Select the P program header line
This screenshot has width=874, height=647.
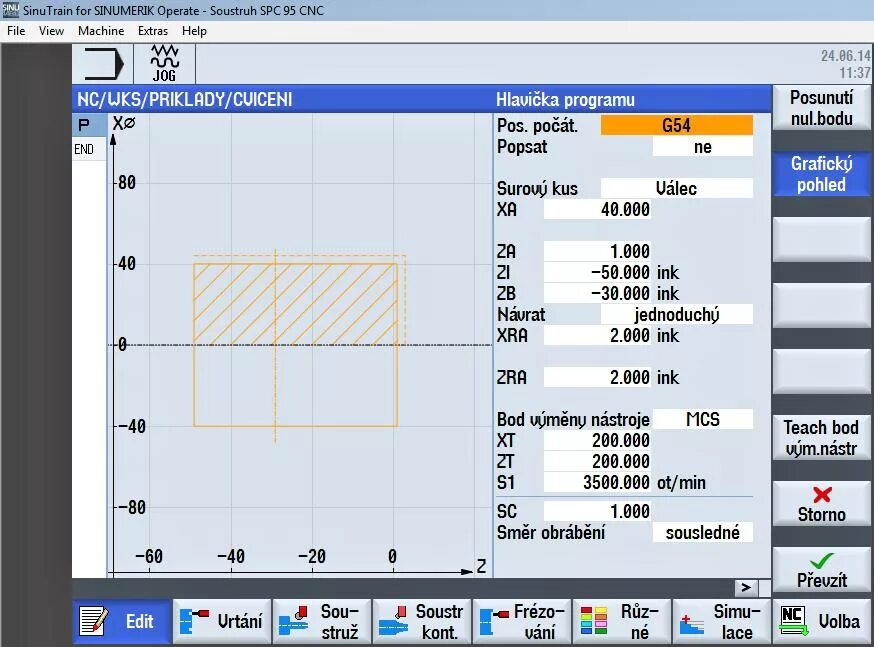[x=89, y=125]
